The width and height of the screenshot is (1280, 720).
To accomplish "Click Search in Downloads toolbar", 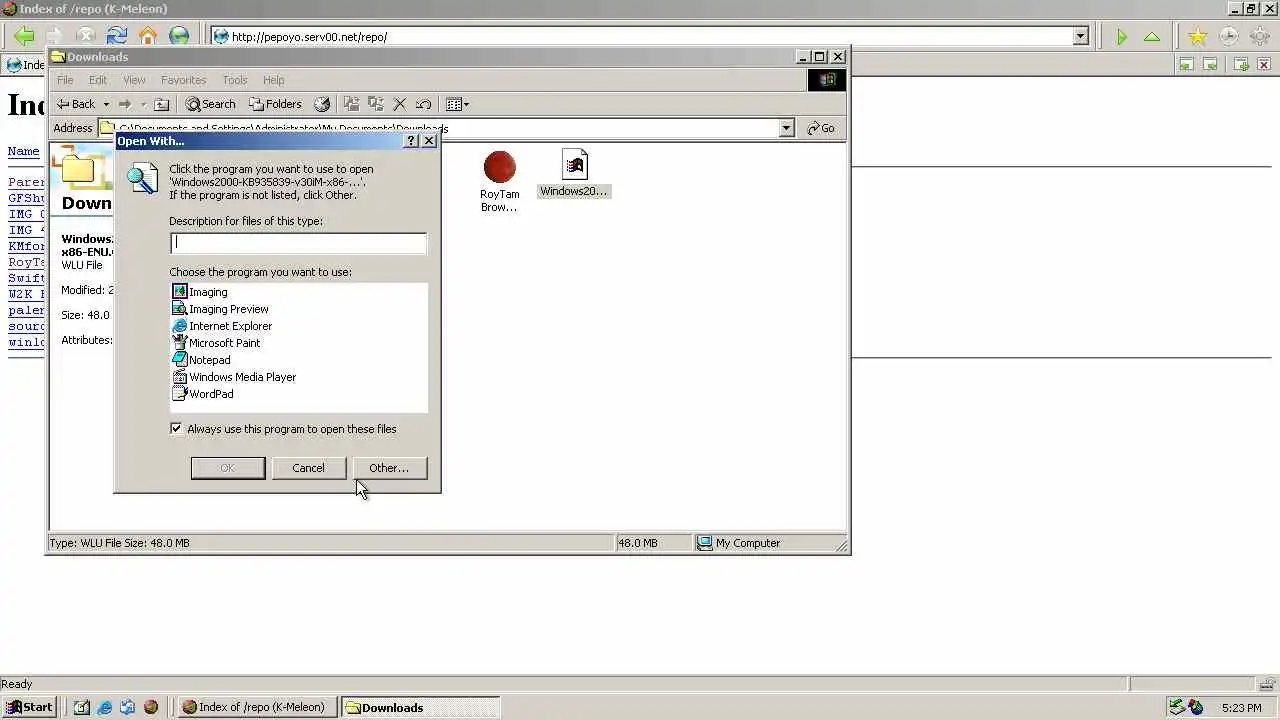I will point(210,104).
